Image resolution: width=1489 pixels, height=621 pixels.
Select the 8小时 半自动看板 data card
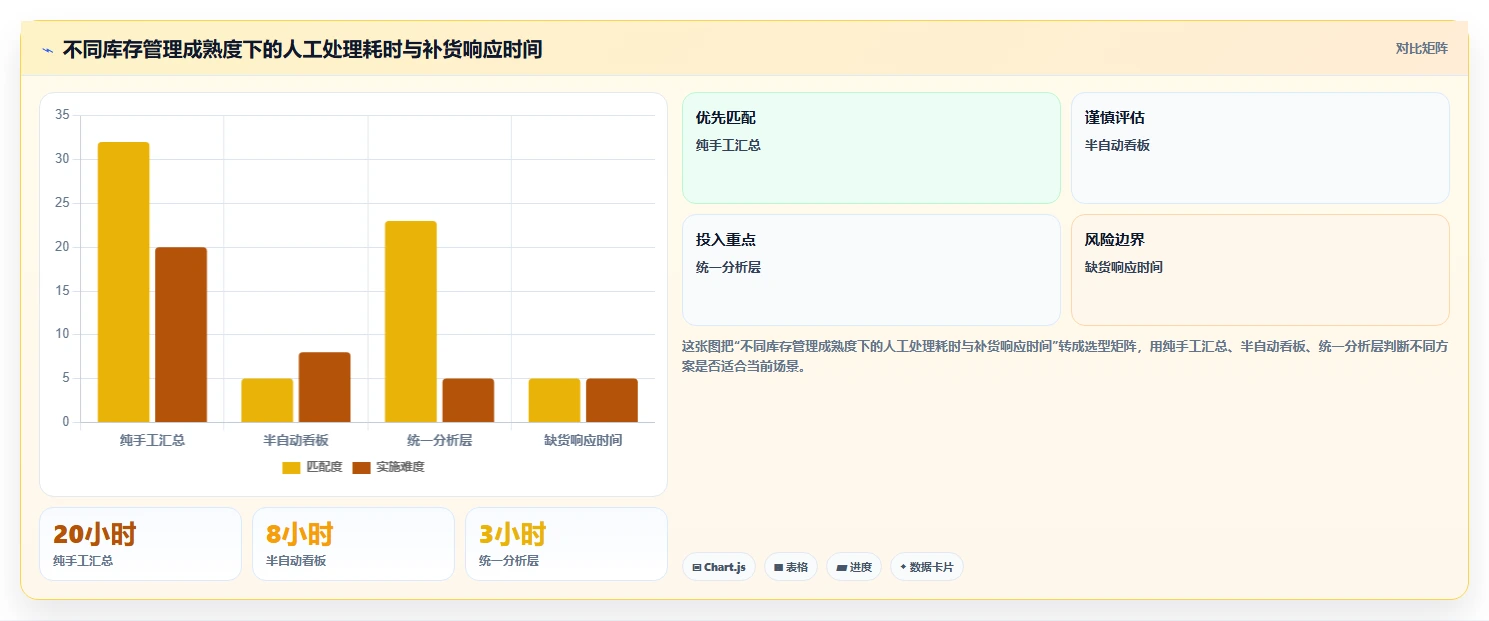pos(353,544)
